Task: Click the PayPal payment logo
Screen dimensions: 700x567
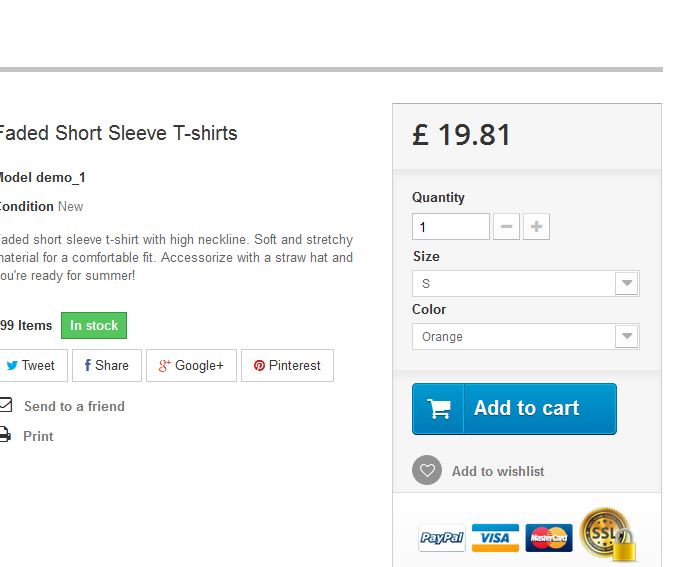Action: pyautogui.click(x=442, y=538)
